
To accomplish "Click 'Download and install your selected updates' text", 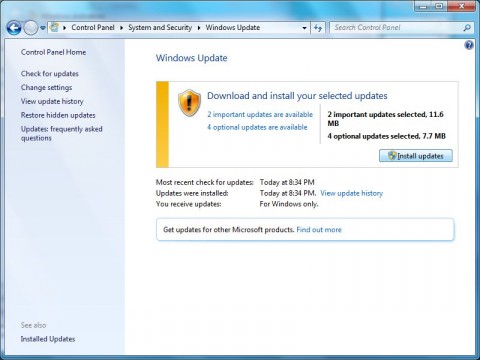I will pos(297,96).
